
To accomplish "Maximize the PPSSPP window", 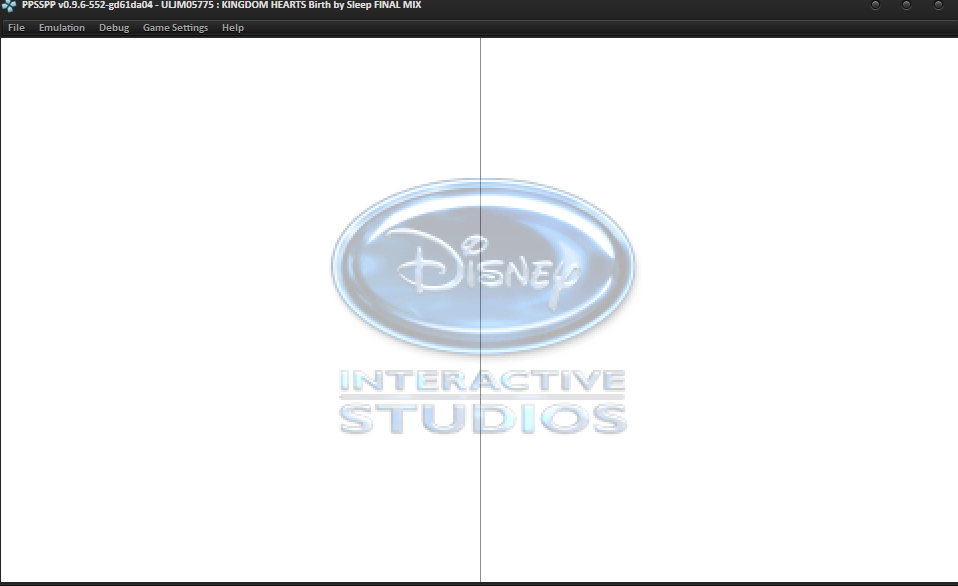I will pos(907,6).
